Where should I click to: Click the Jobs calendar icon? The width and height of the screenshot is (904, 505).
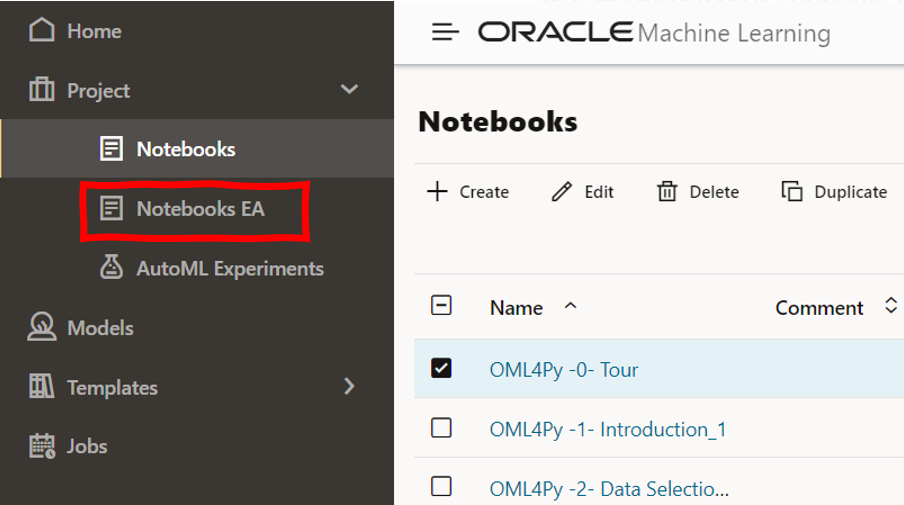(41, 446)
